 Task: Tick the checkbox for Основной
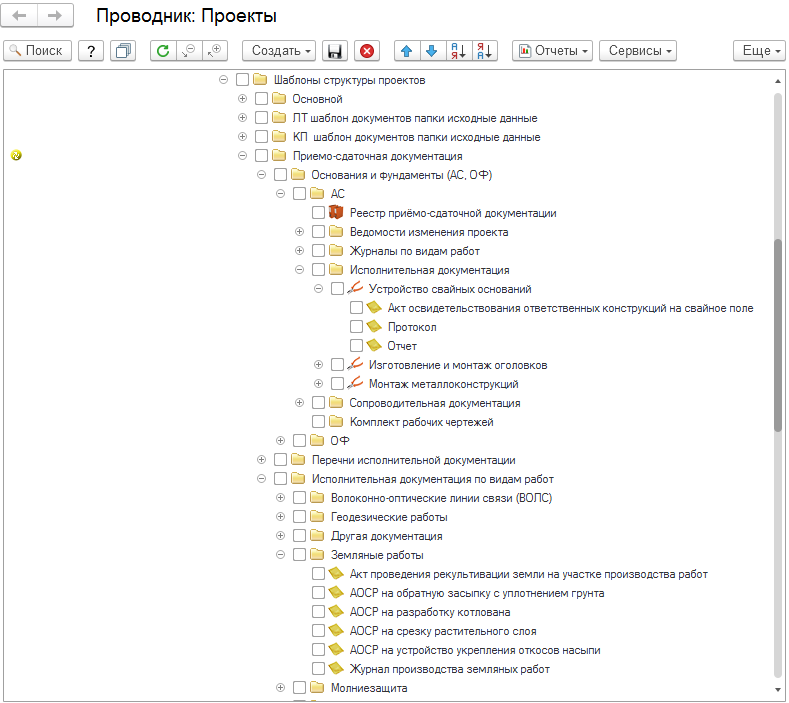tap(261, 99)
